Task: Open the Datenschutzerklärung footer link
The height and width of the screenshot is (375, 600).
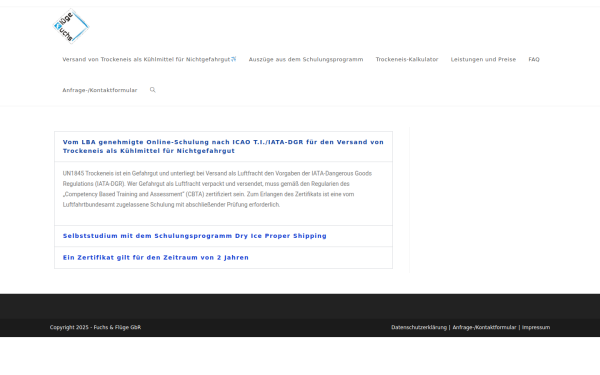Action: click(419, 327)
